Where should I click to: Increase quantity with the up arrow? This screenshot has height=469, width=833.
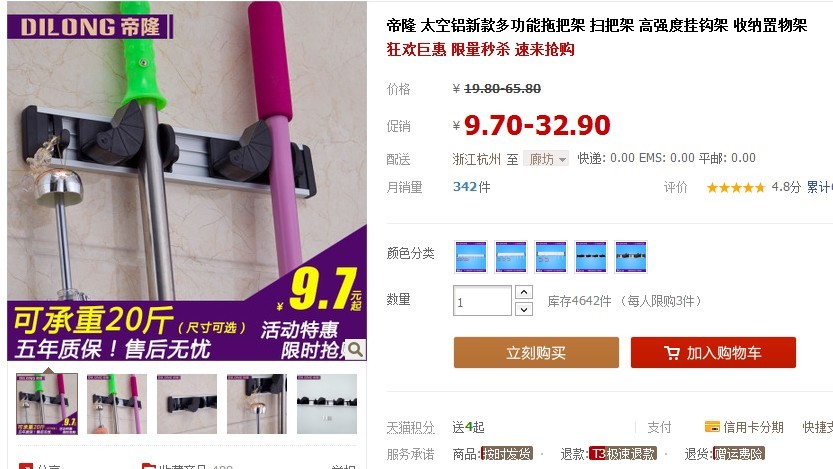[x=524, y=292]
